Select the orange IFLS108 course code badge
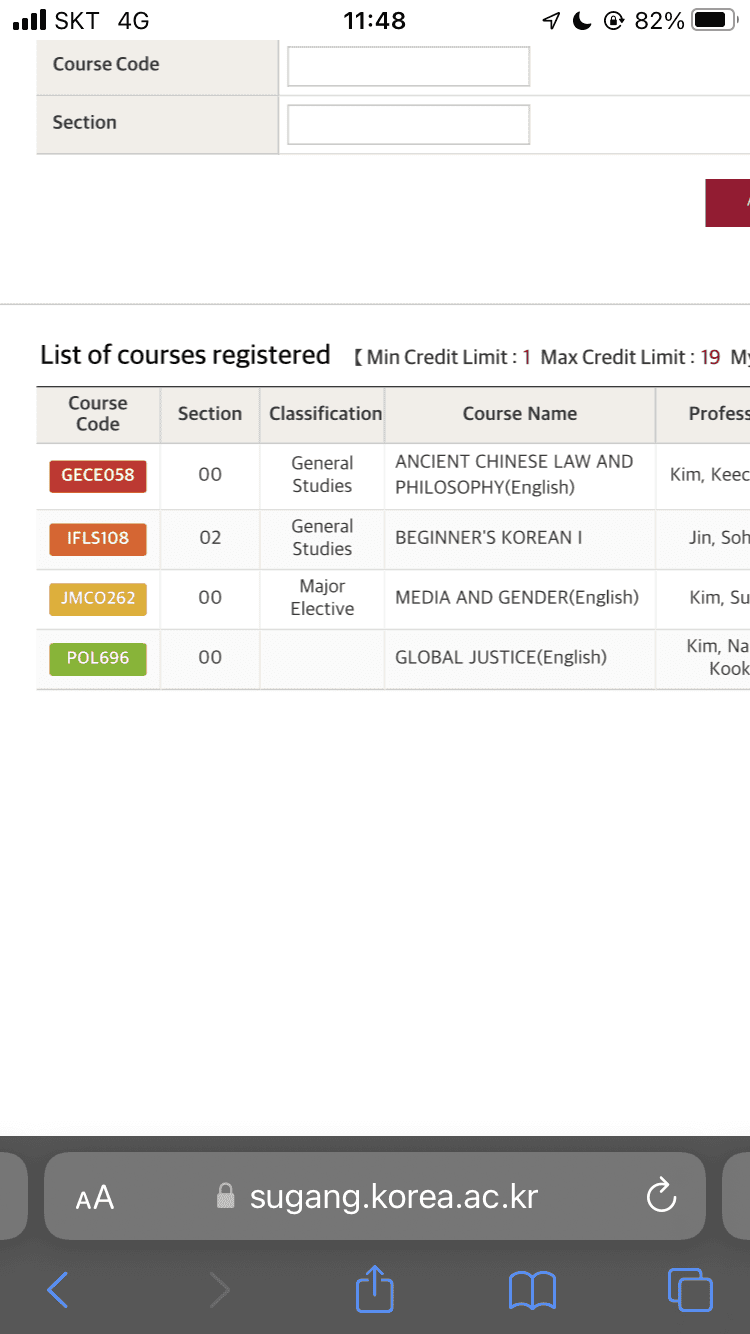 (98, 538)
